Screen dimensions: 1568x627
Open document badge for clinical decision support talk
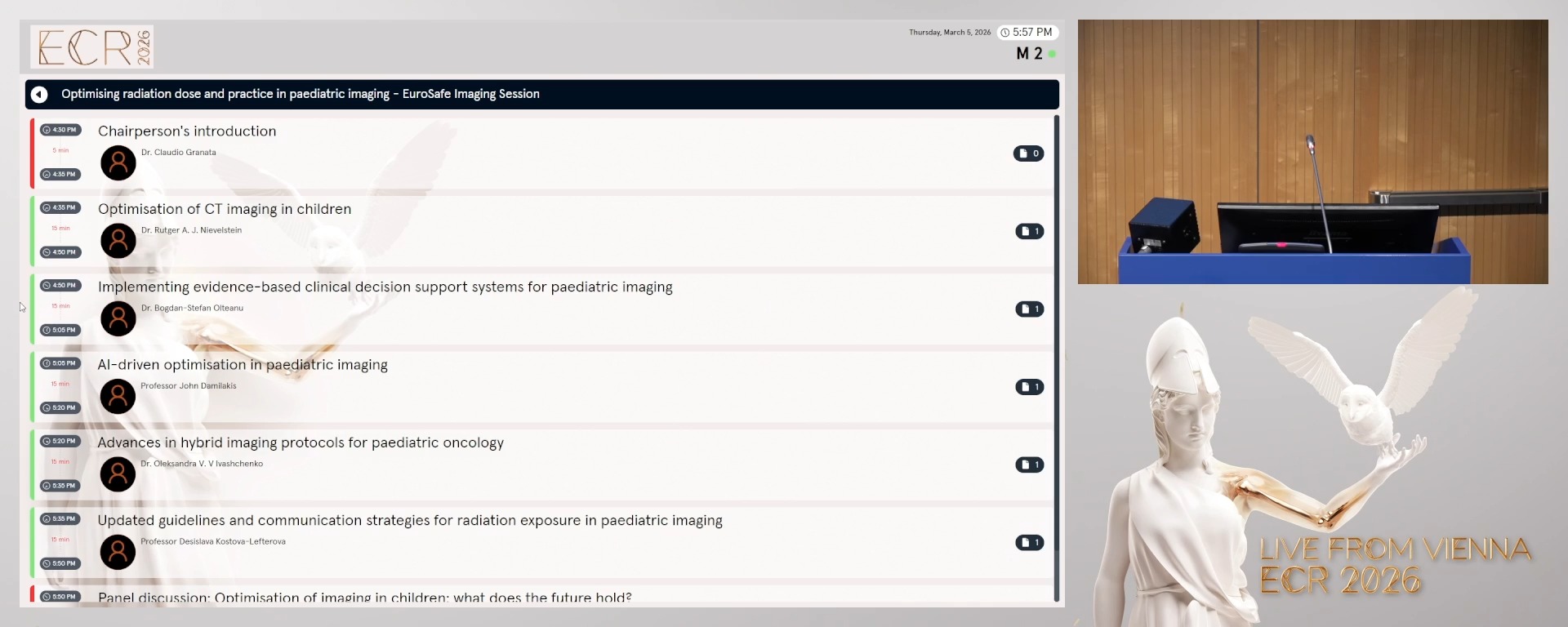click(1029, 309)
